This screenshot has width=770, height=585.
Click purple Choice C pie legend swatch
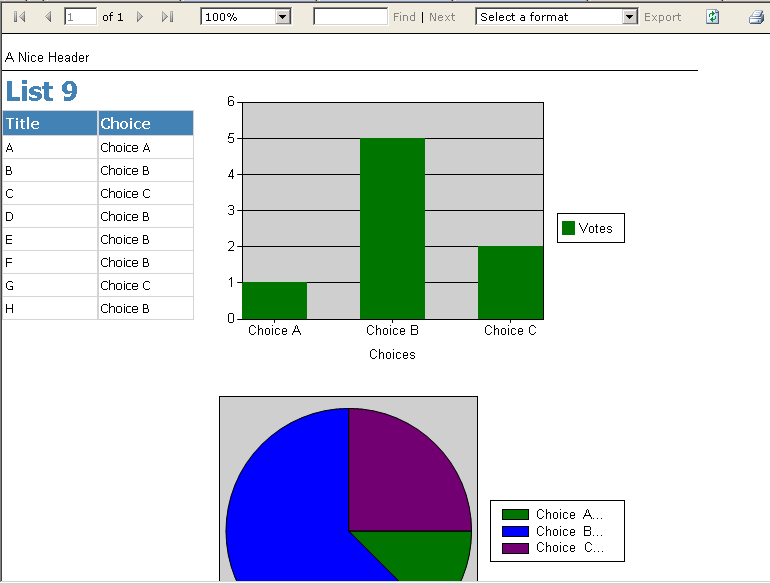[515, 548]
